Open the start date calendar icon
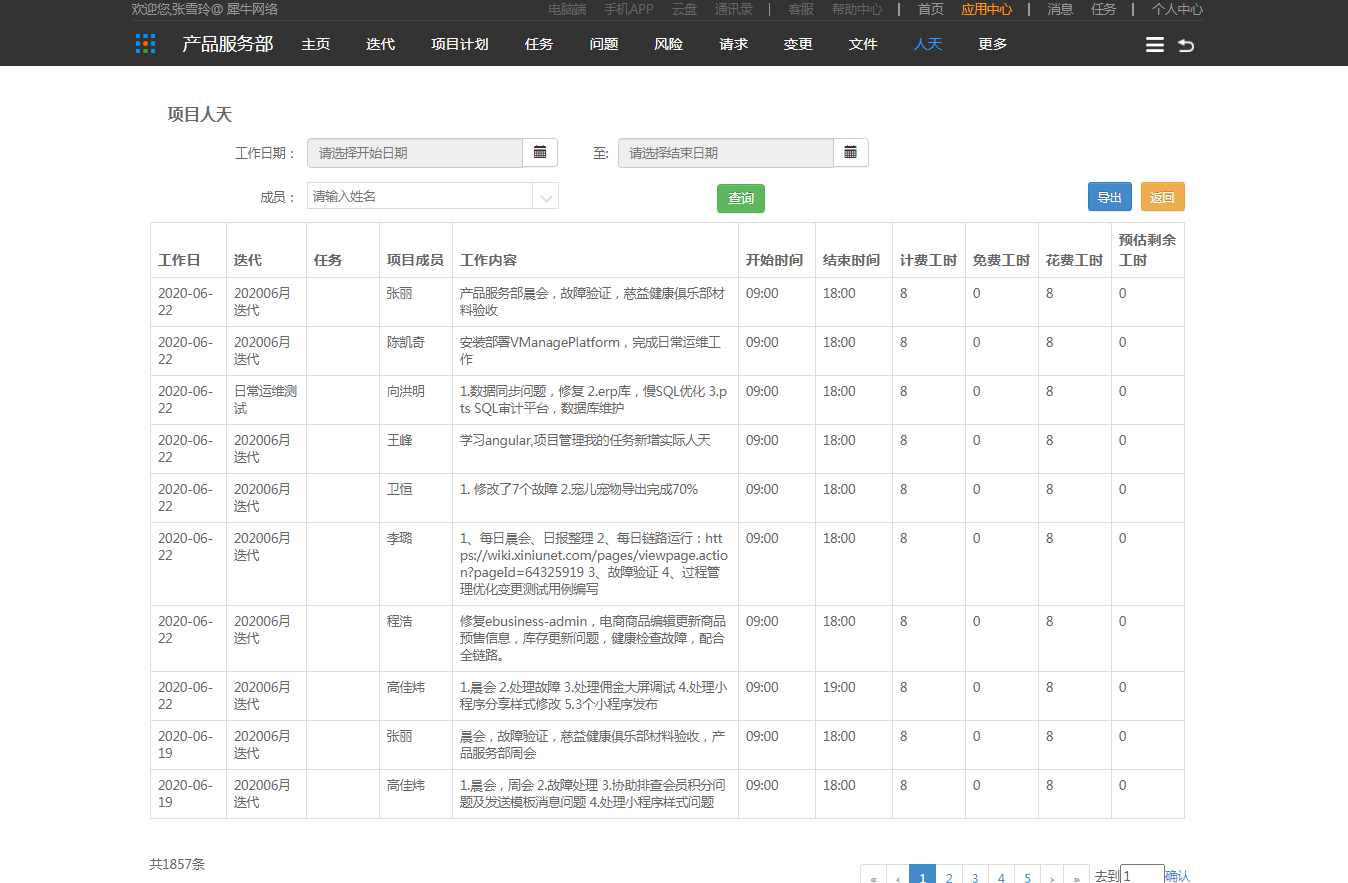This screenshot has height=883, width=1348. point(540,153)
